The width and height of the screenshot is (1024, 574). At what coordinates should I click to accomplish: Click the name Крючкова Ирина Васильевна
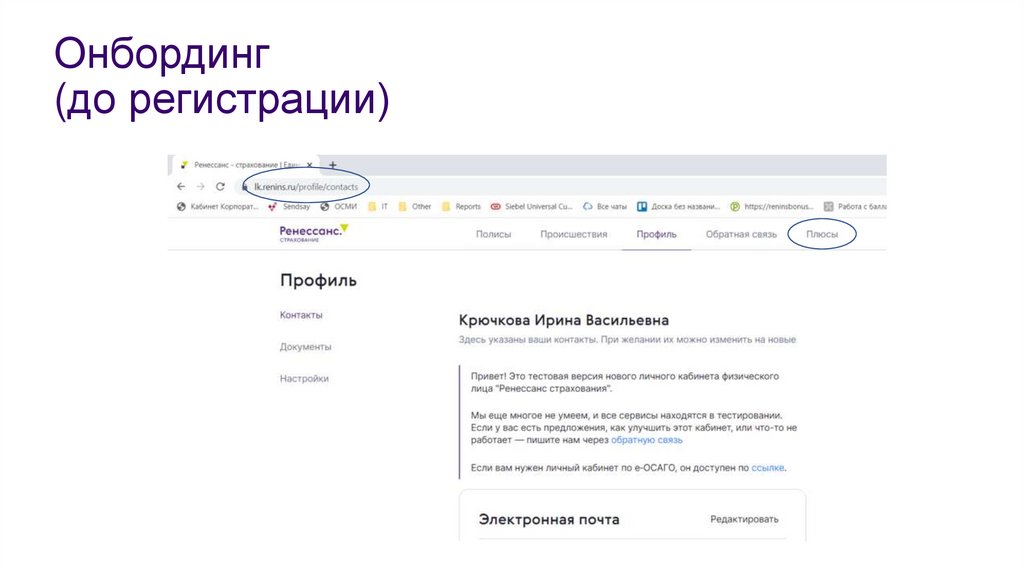pyautogui.click(x=564, y=320)
